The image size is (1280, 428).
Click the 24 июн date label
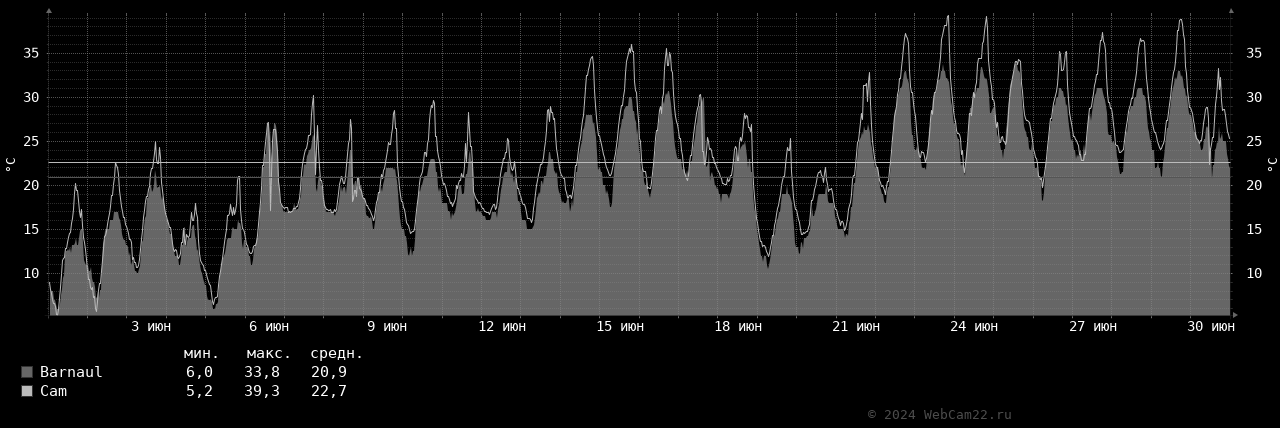click(x=973, y=326)
